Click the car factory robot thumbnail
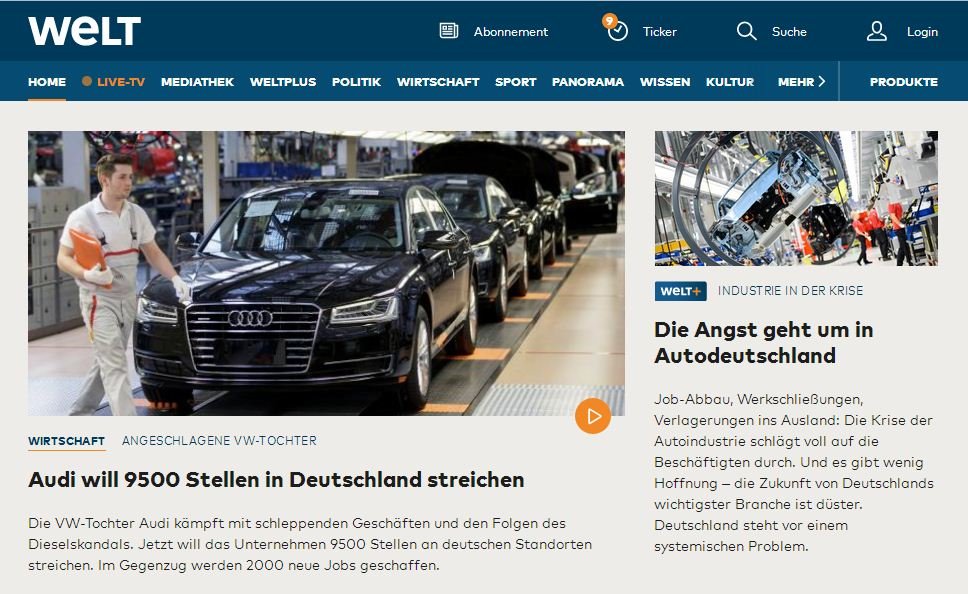The width and height of the screenshot is (968, 594). point(796,198)
